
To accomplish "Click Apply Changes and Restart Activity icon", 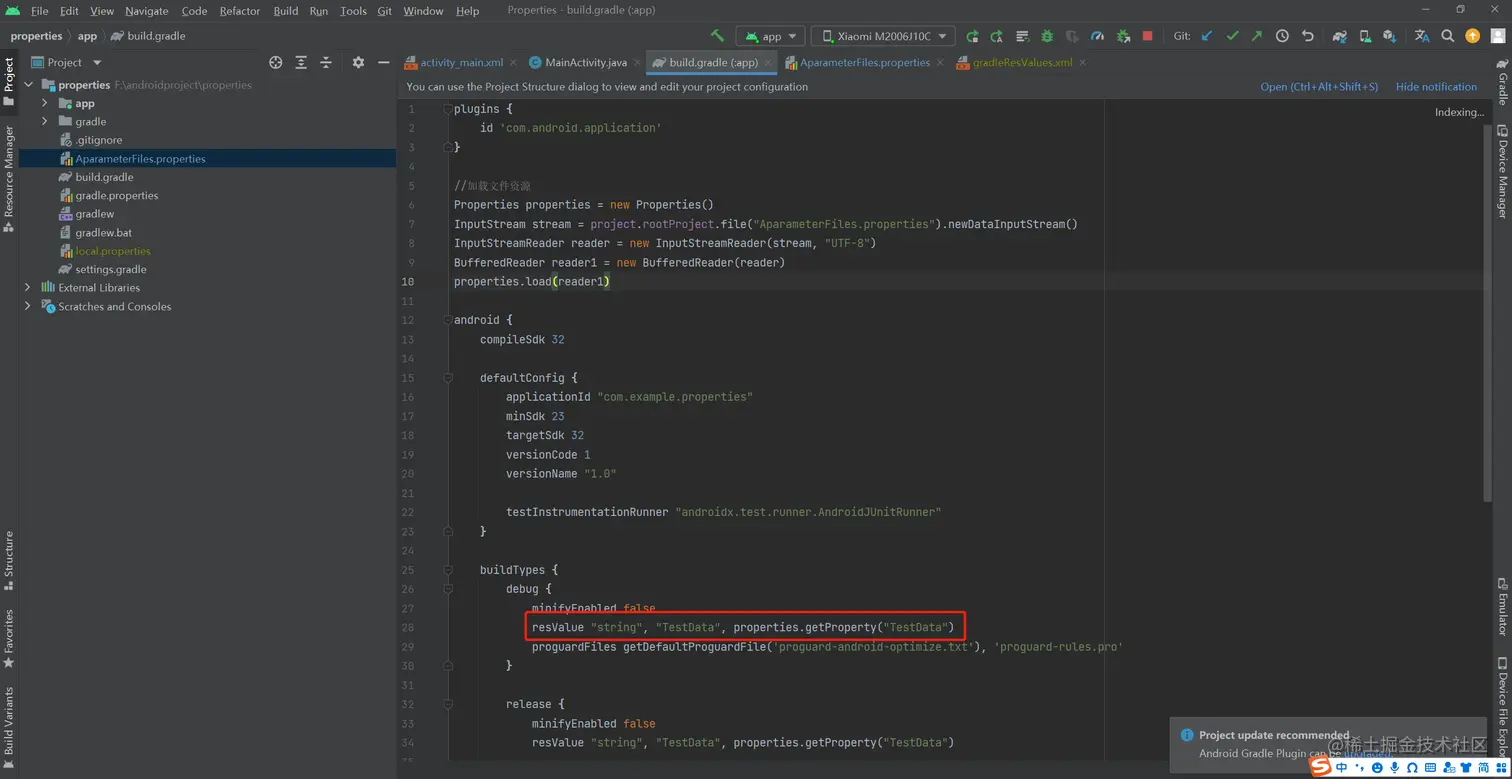I will (x=996, y=36).
